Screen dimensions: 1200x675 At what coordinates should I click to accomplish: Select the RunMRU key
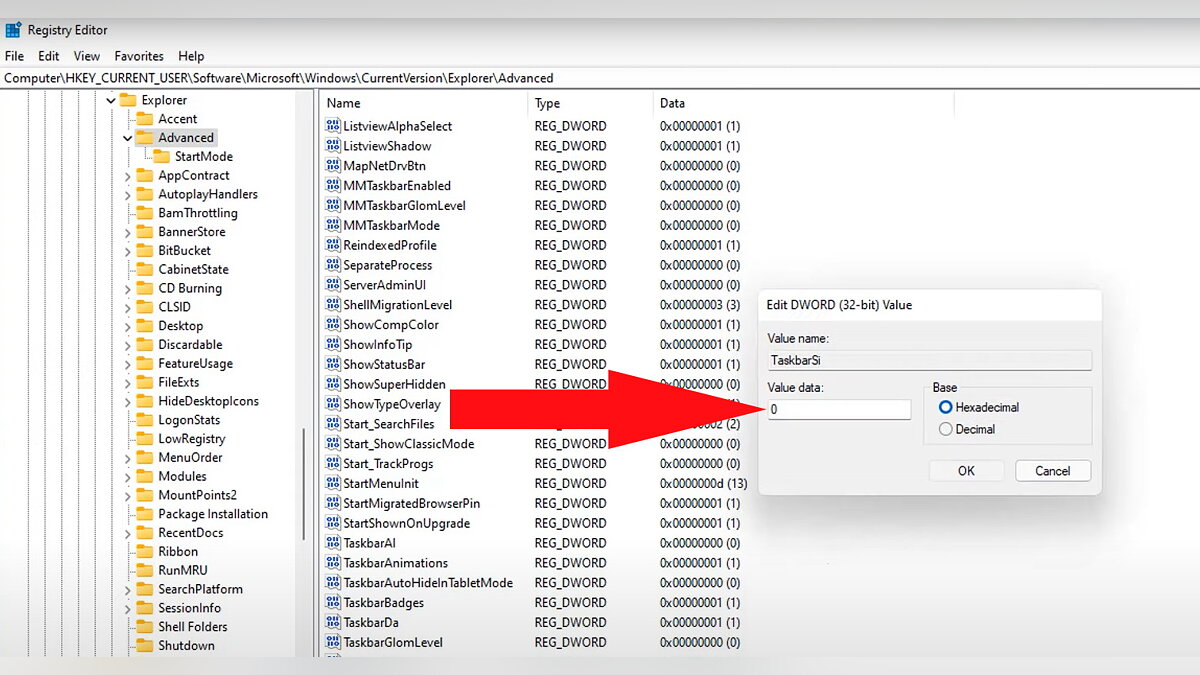(183, 570)
